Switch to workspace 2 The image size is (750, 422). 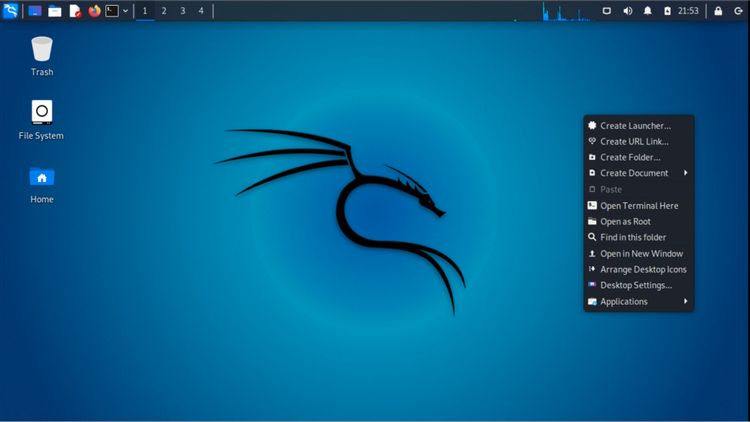tap(164, 11)
